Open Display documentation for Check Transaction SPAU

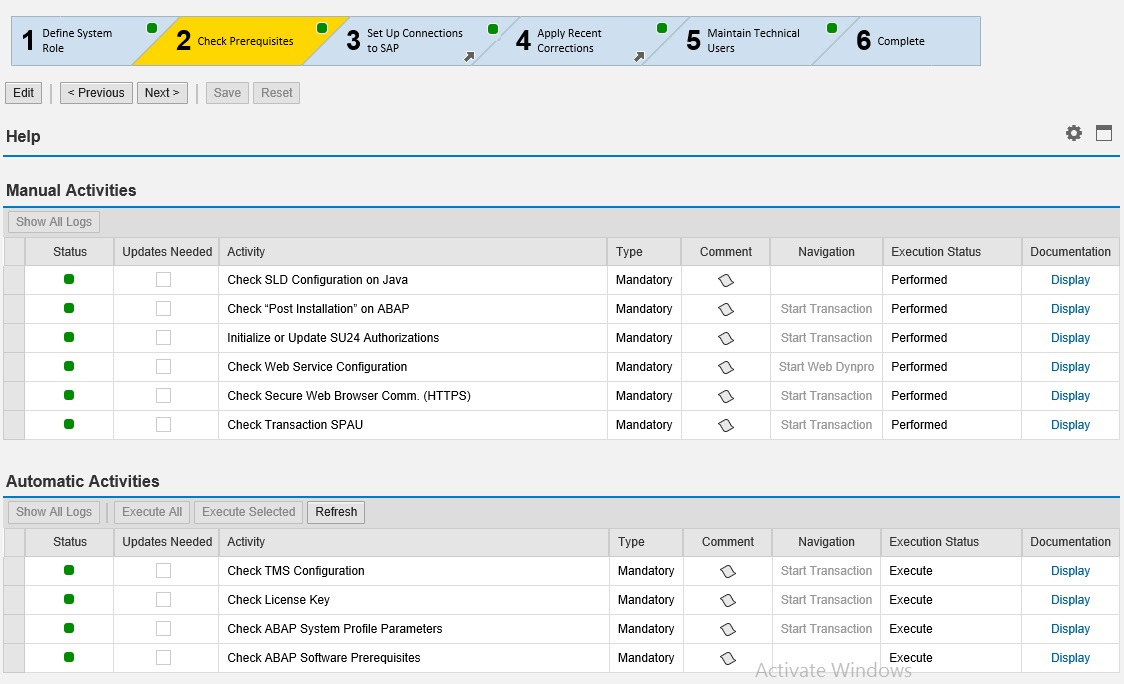[x=1070, y=424]
